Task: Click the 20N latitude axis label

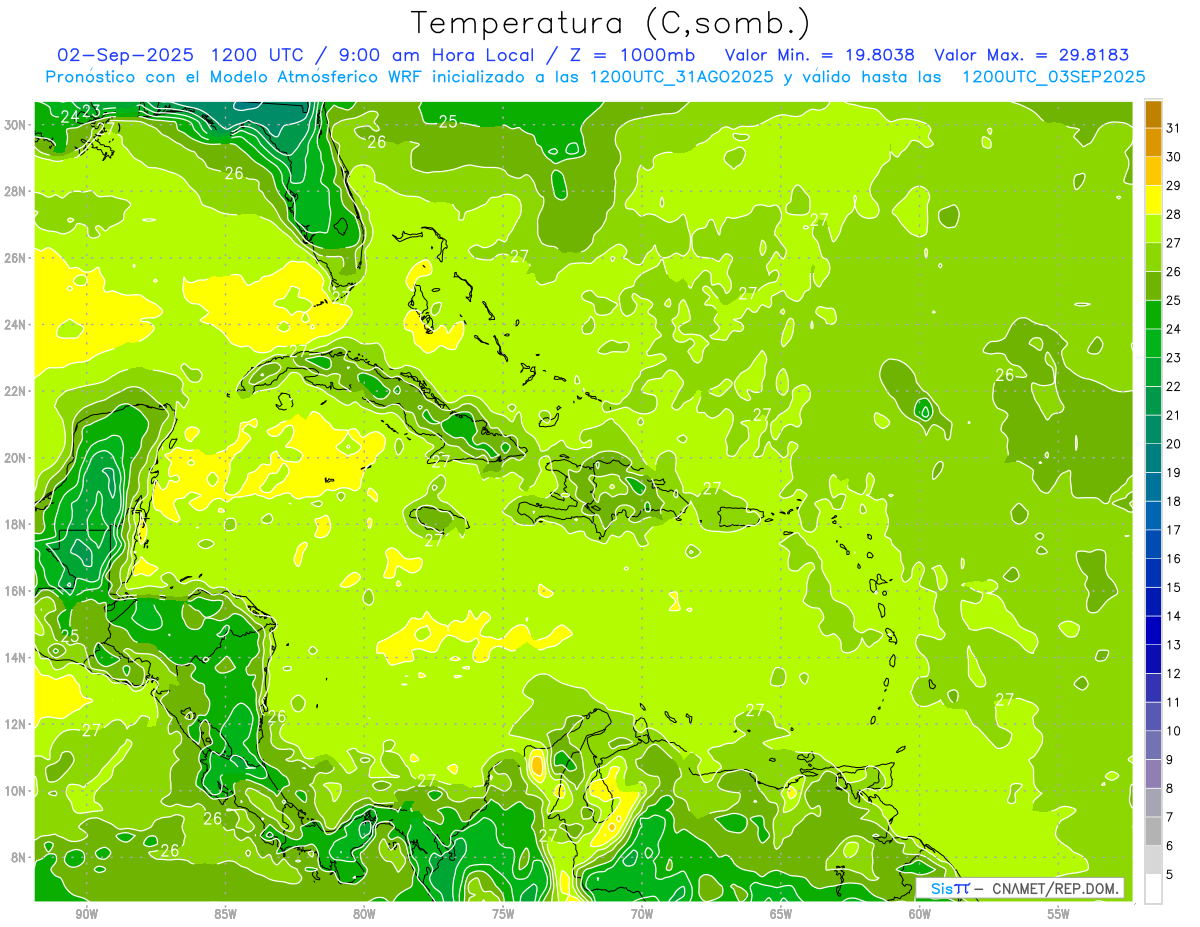Action: (16, 457)
